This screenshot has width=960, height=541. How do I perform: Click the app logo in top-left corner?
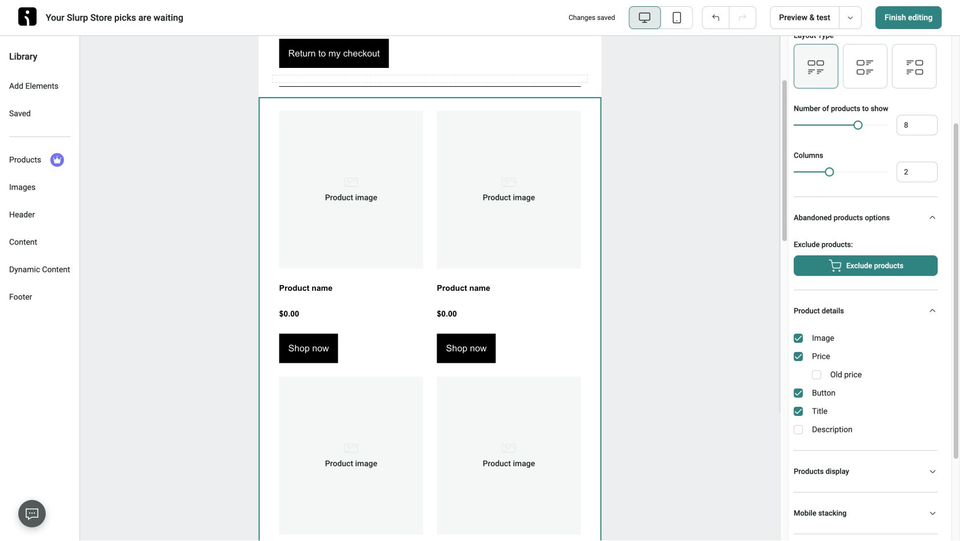pos(27,17)
